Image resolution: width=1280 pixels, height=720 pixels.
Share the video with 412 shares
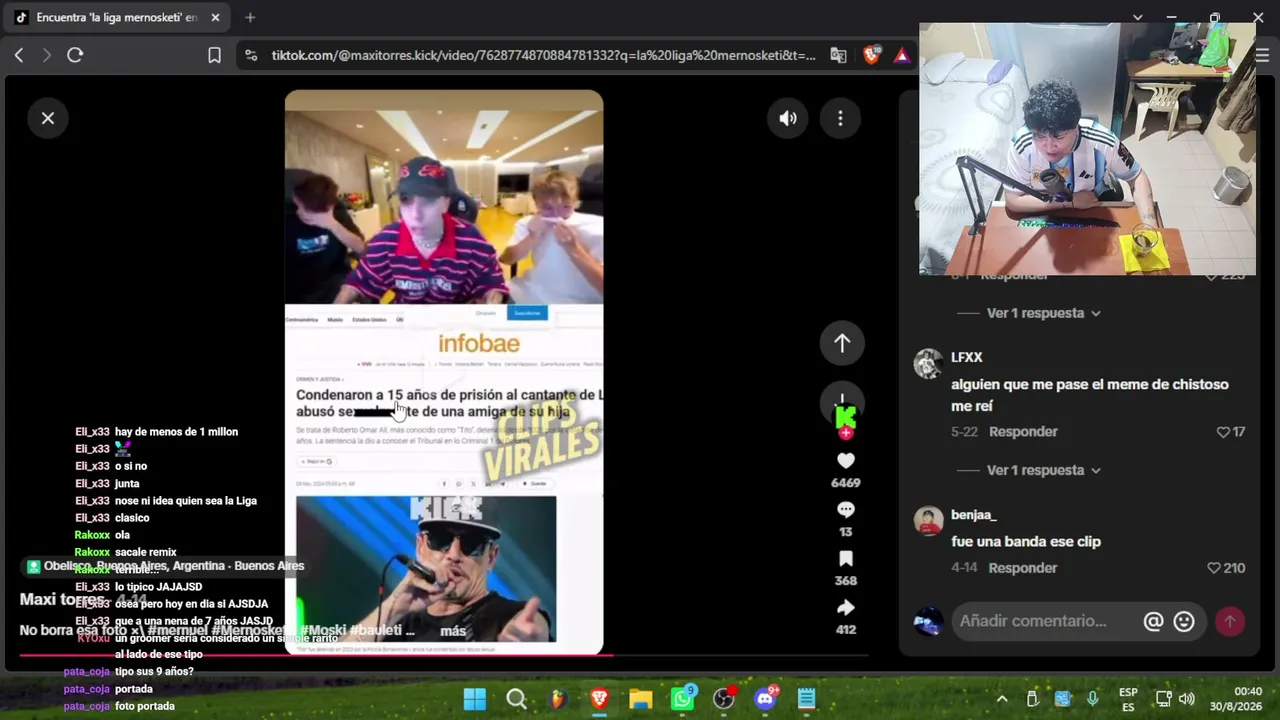(x=846, y=608)
